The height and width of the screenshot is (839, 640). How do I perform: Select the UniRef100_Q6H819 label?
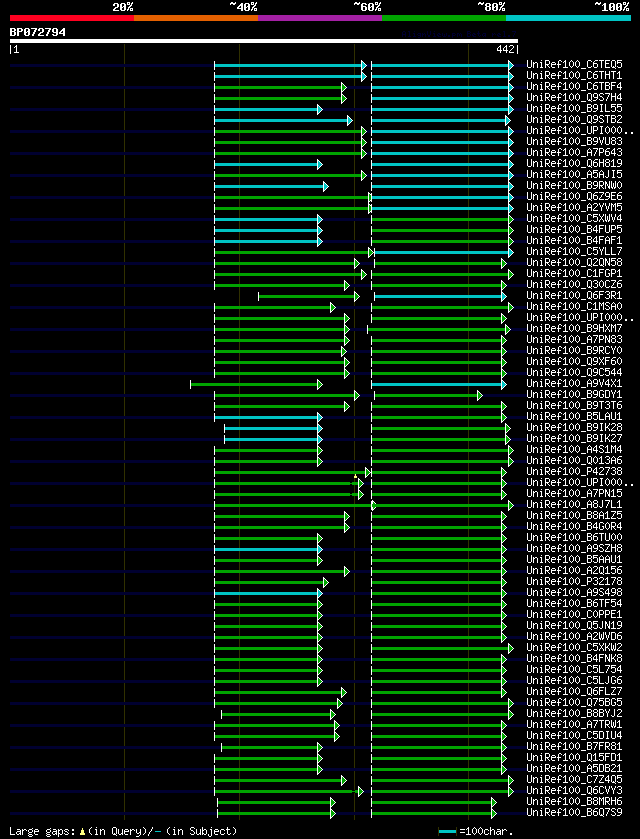pos(574,164)
